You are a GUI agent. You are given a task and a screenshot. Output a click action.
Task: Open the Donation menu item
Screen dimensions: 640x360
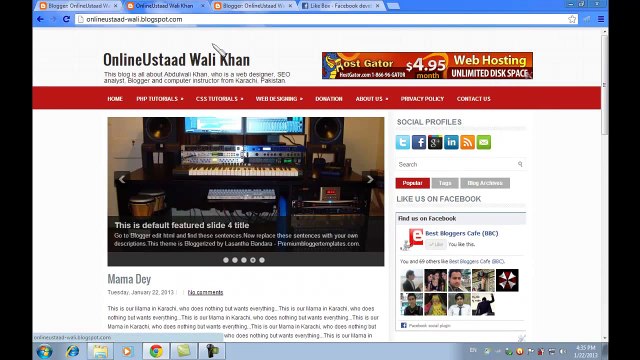click(329, 99)
